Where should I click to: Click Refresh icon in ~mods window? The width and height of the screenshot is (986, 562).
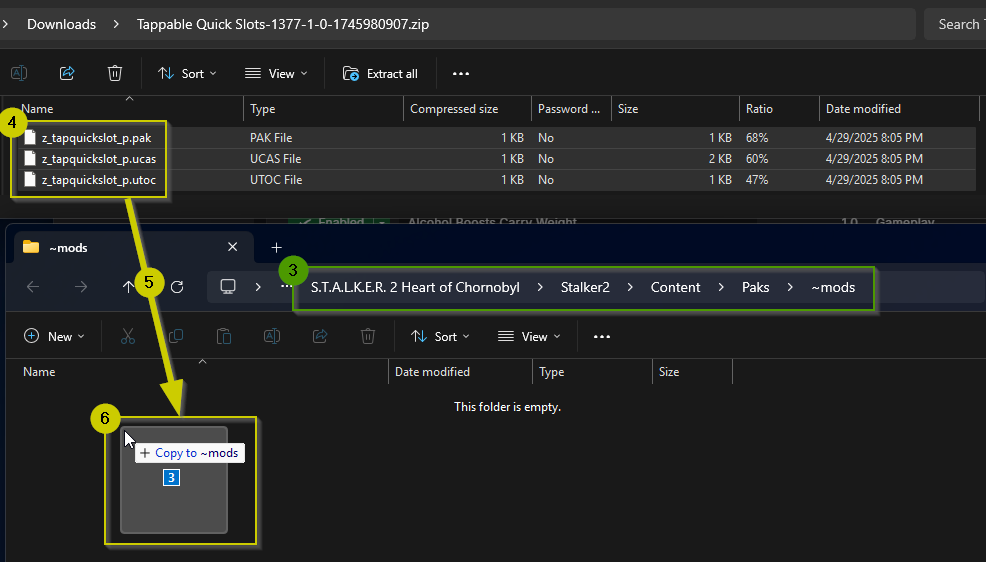(x=177, y=287)
